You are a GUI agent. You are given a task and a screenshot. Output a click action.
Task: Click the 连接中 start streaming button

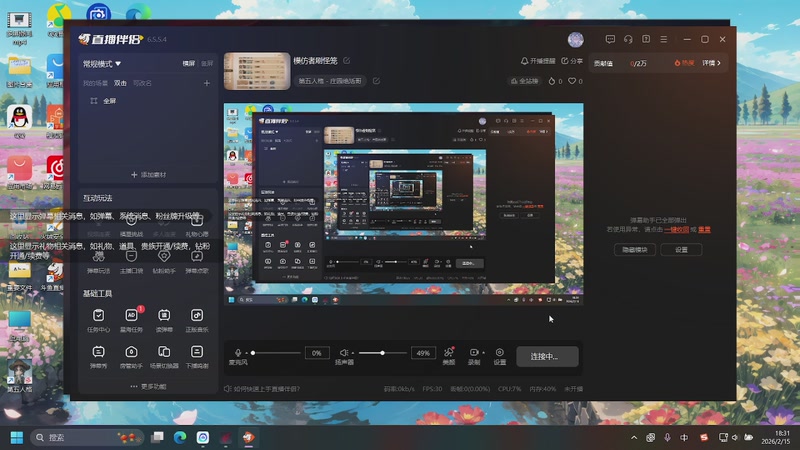point(547,356)
